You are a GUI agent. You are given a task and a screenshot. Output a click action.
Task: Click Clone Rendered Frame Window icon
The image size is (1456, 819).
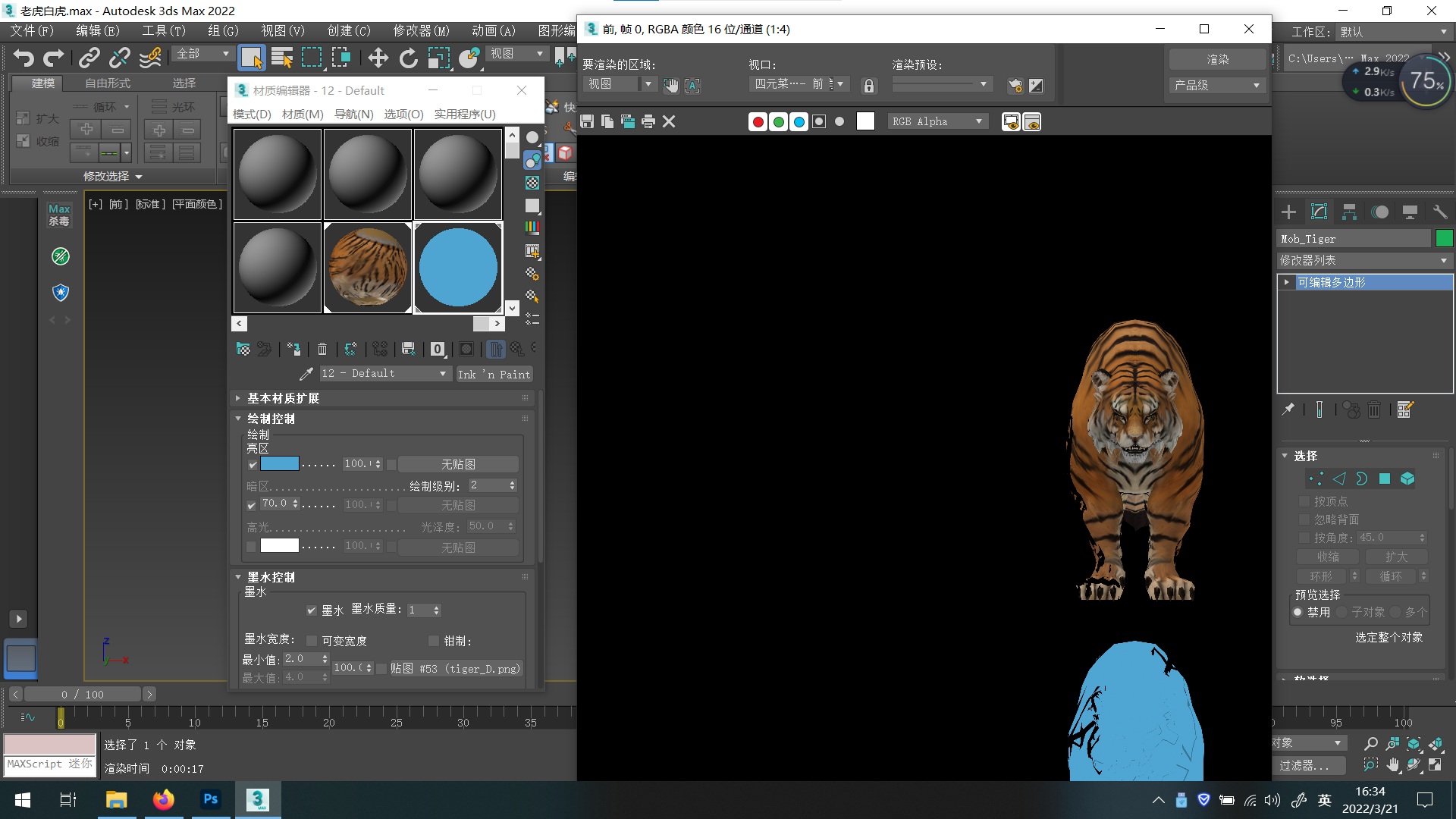click(x=628, y=121)
